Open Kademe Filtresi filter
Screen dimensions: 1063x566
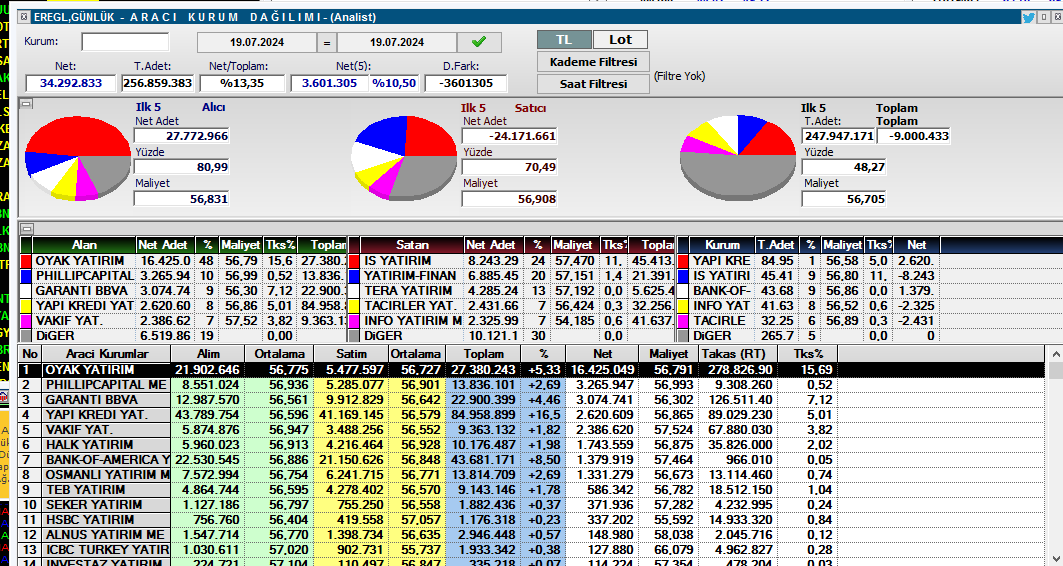tap(593, 62)
